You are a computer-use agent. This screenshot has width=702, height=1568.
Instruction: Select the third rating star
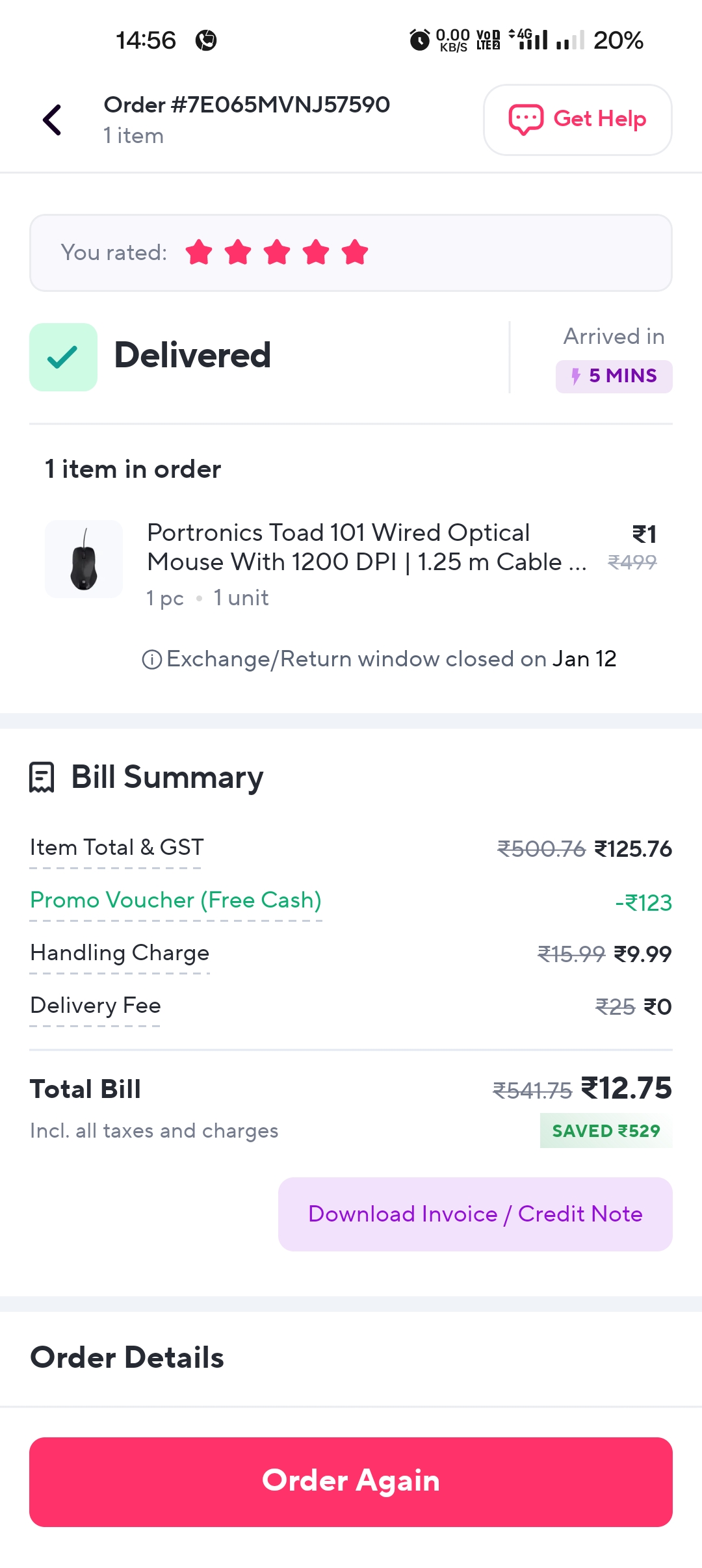click(x=277, y=253)
